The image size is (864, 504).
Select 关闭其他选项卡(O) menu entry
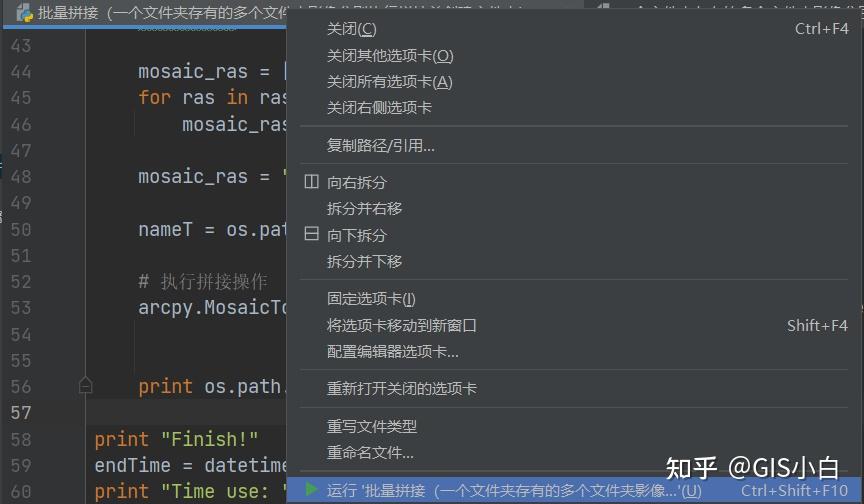[x=574, y=56]
